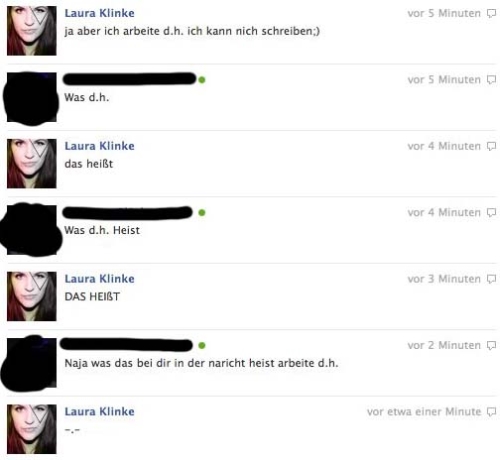Click green online dot on 'Naja was das' message
The image size is (500, 460).
click(x=202, y=346)
